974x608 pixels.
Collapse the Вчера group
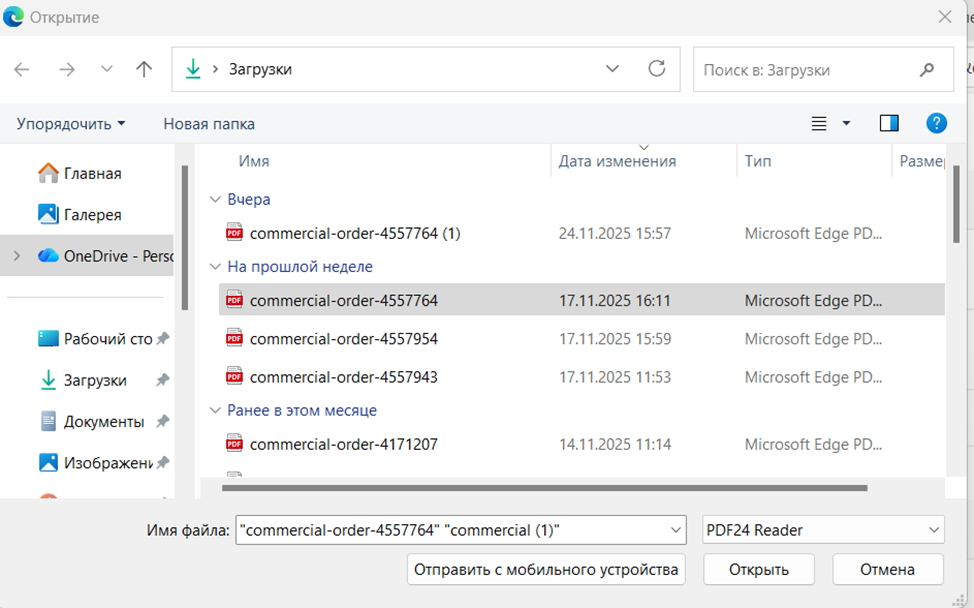point(214,199)
